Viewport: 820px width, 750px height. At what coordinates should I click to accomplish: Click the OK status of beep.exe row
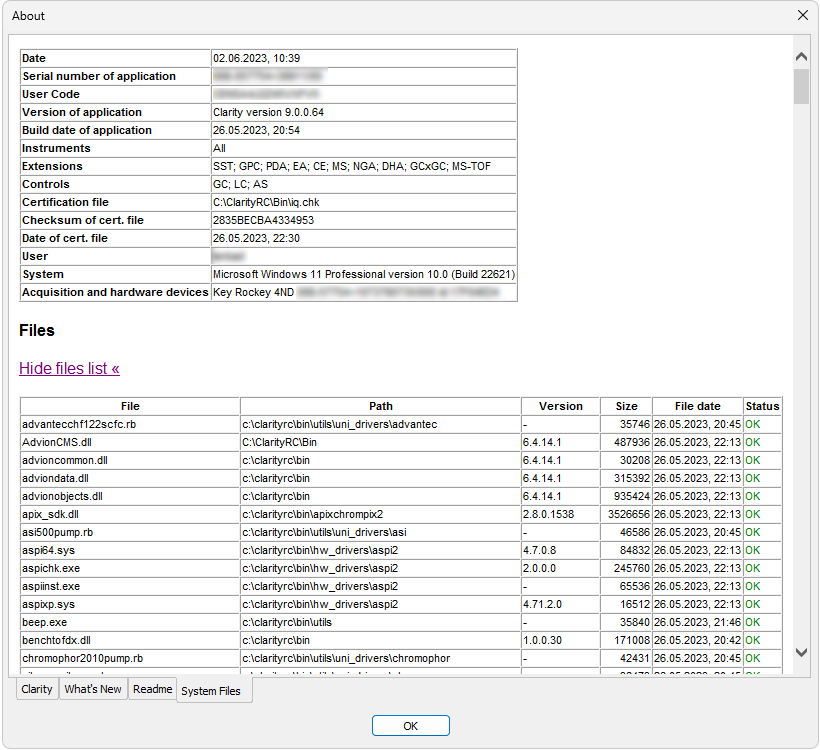click(753, 622)
